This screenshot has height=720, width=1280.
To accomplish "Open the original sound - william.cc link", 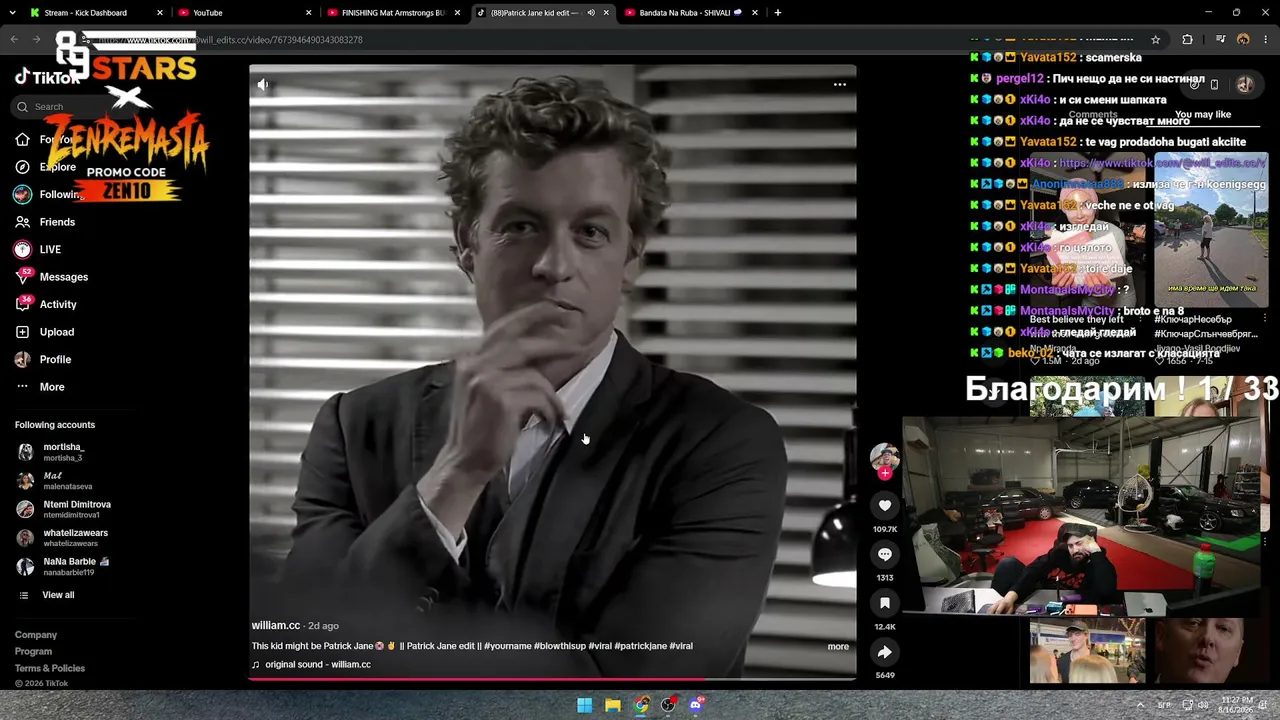I will (318, 665).
